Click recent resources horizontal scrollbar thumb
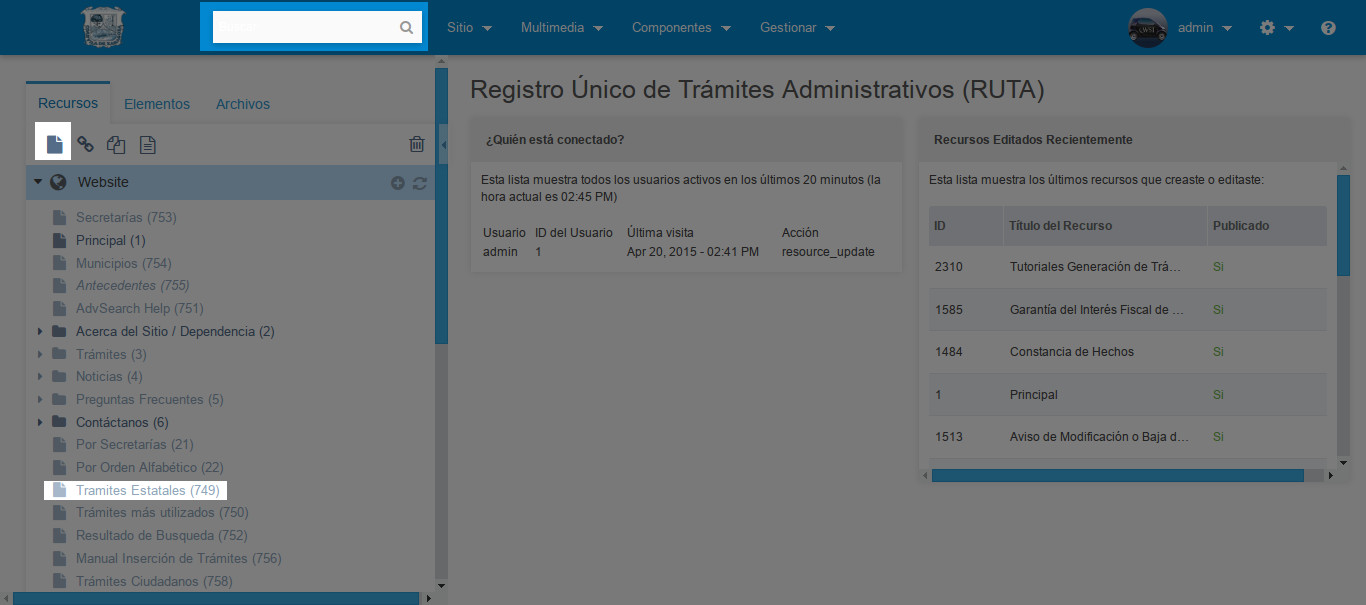Viewport: 1366px width, 605px height. pyautogui.click(x=1117, y=476)
